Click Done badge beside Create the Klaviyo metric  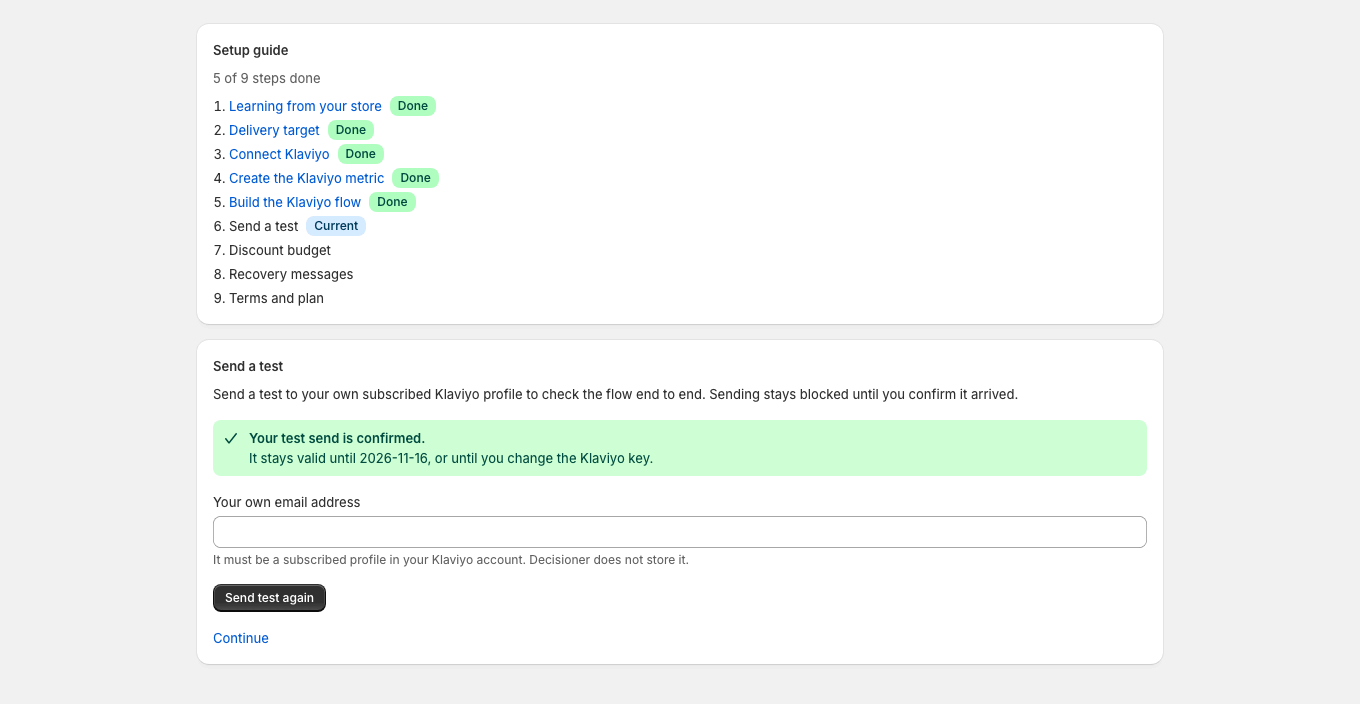click(x=416, y=178)
